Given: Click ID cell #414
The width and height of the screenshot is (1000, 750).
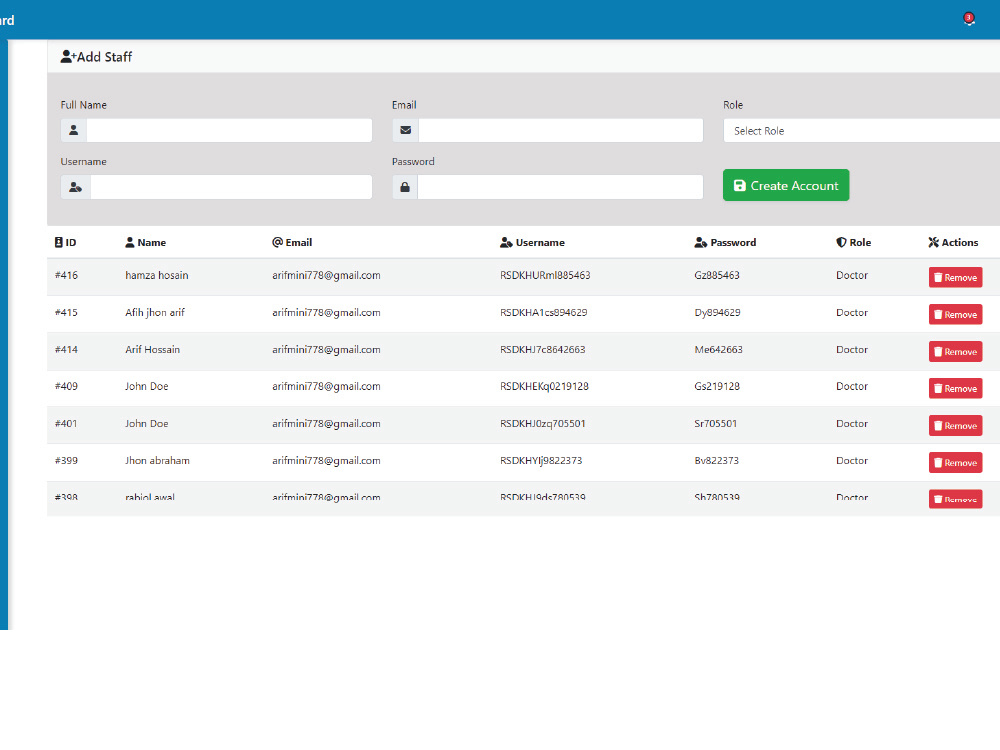Looking at the screenshot, I should [66, 349].
